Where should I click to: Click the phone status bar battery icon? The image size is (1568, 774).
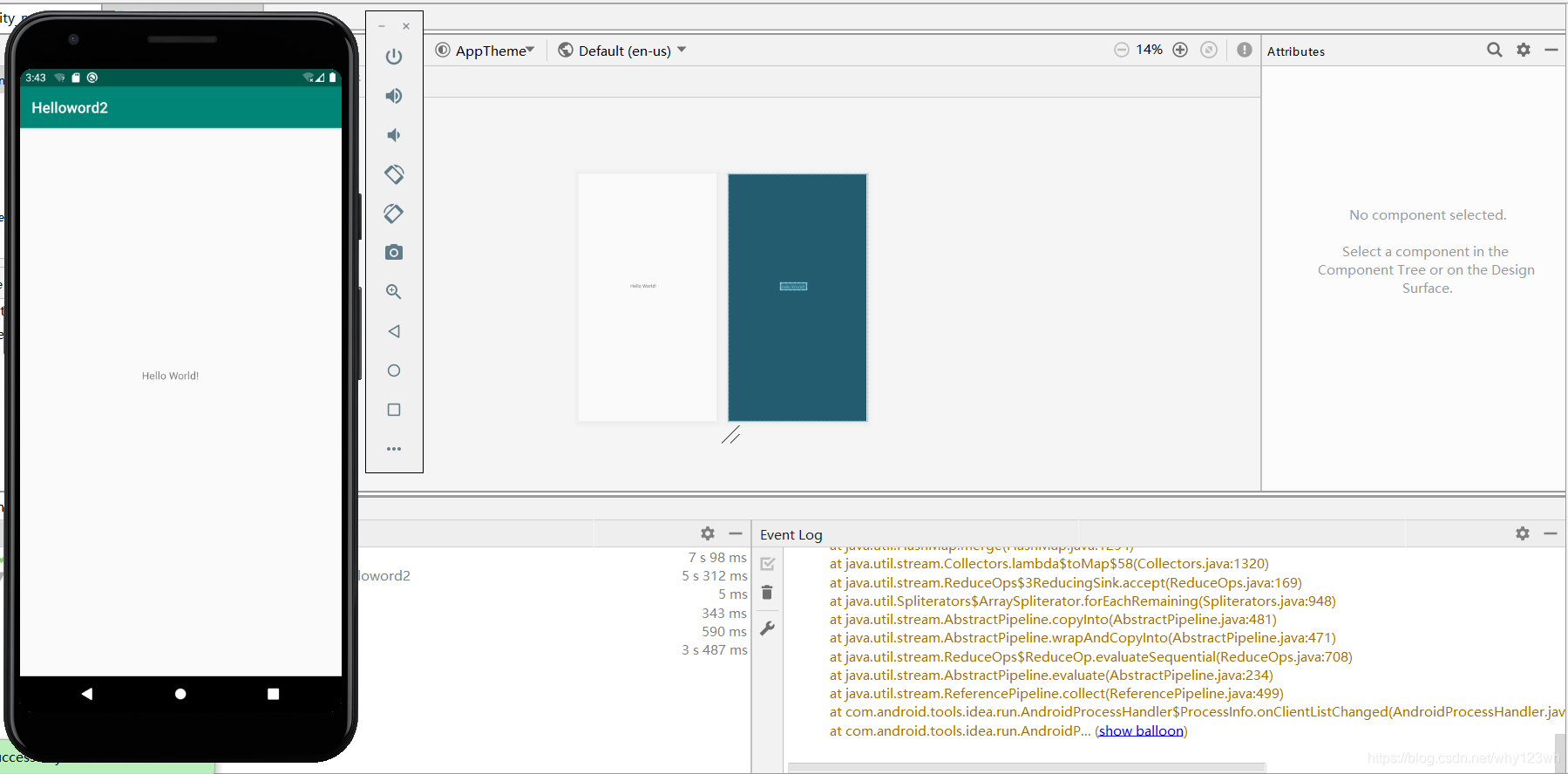[332, 78]
